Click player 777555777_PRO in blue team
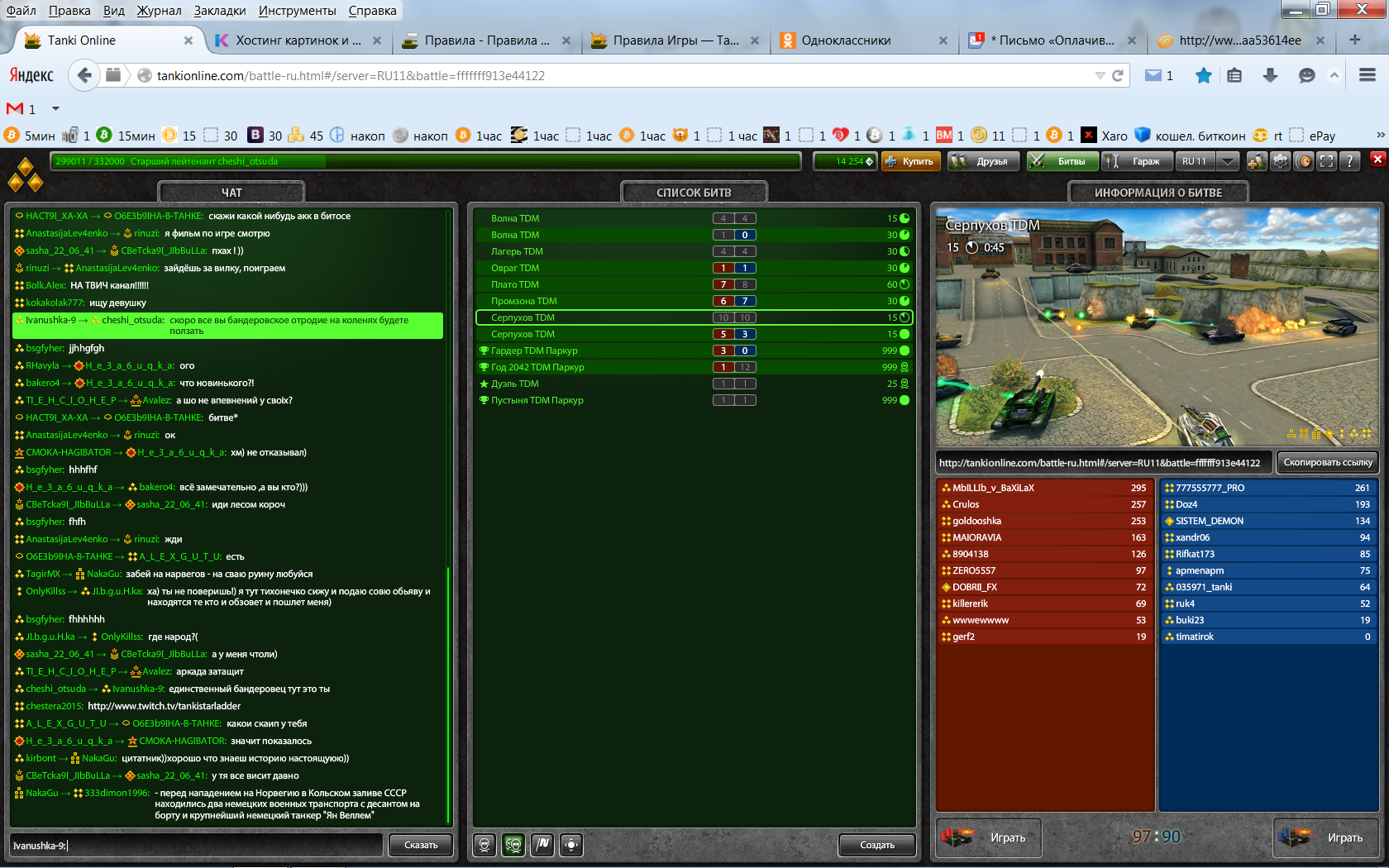This screenshot has width=1389, height=868. pyautogui.click(x=1268, y=488)
